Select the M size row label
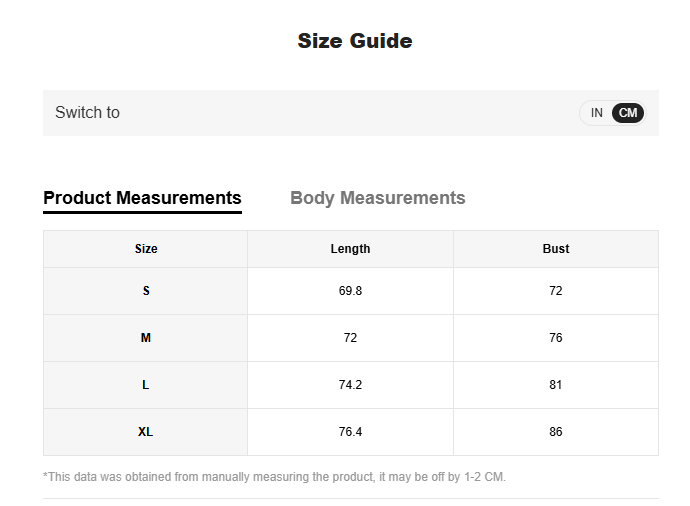The height and width of the screenshot is (506, 690). pos(146,338)
